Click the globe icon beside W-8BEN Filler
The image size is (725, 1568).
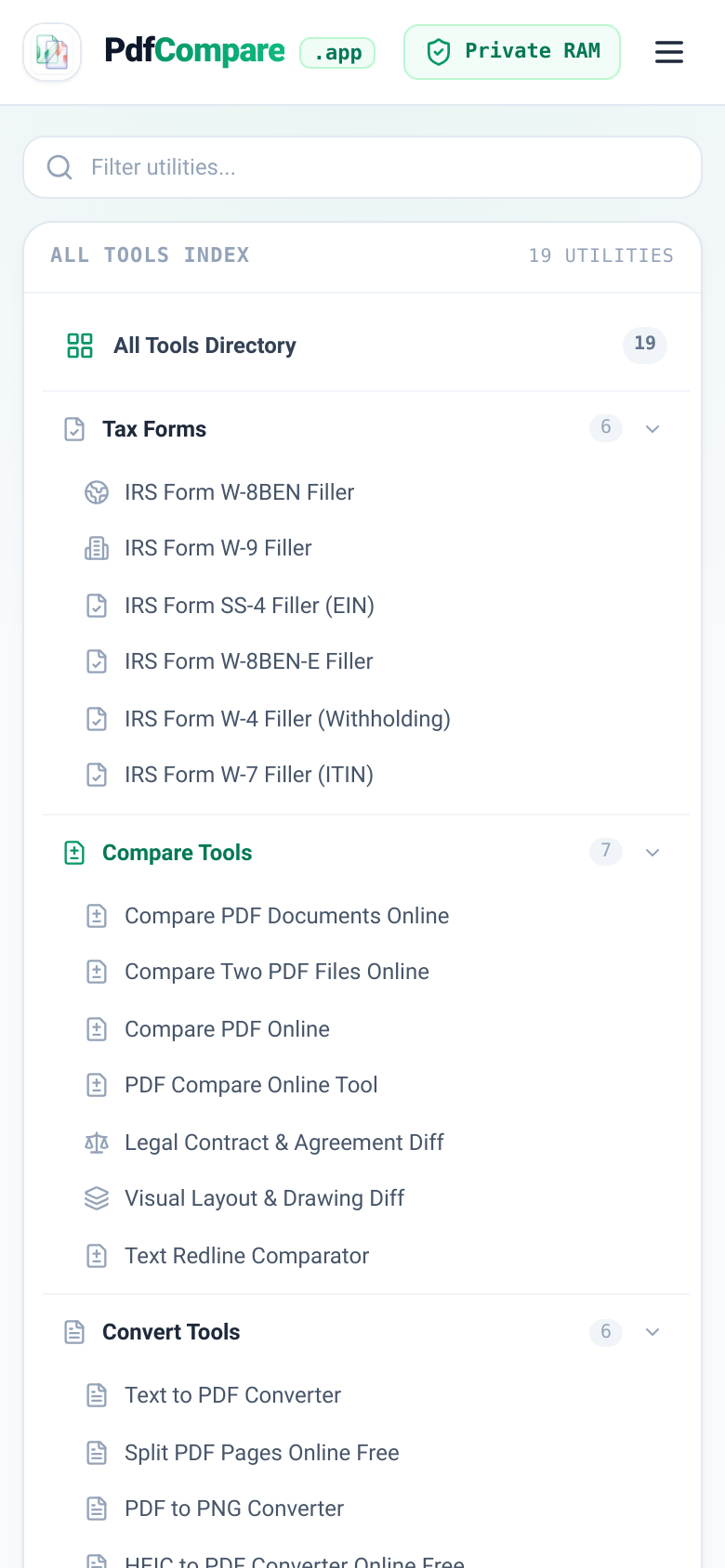(97, 492)
